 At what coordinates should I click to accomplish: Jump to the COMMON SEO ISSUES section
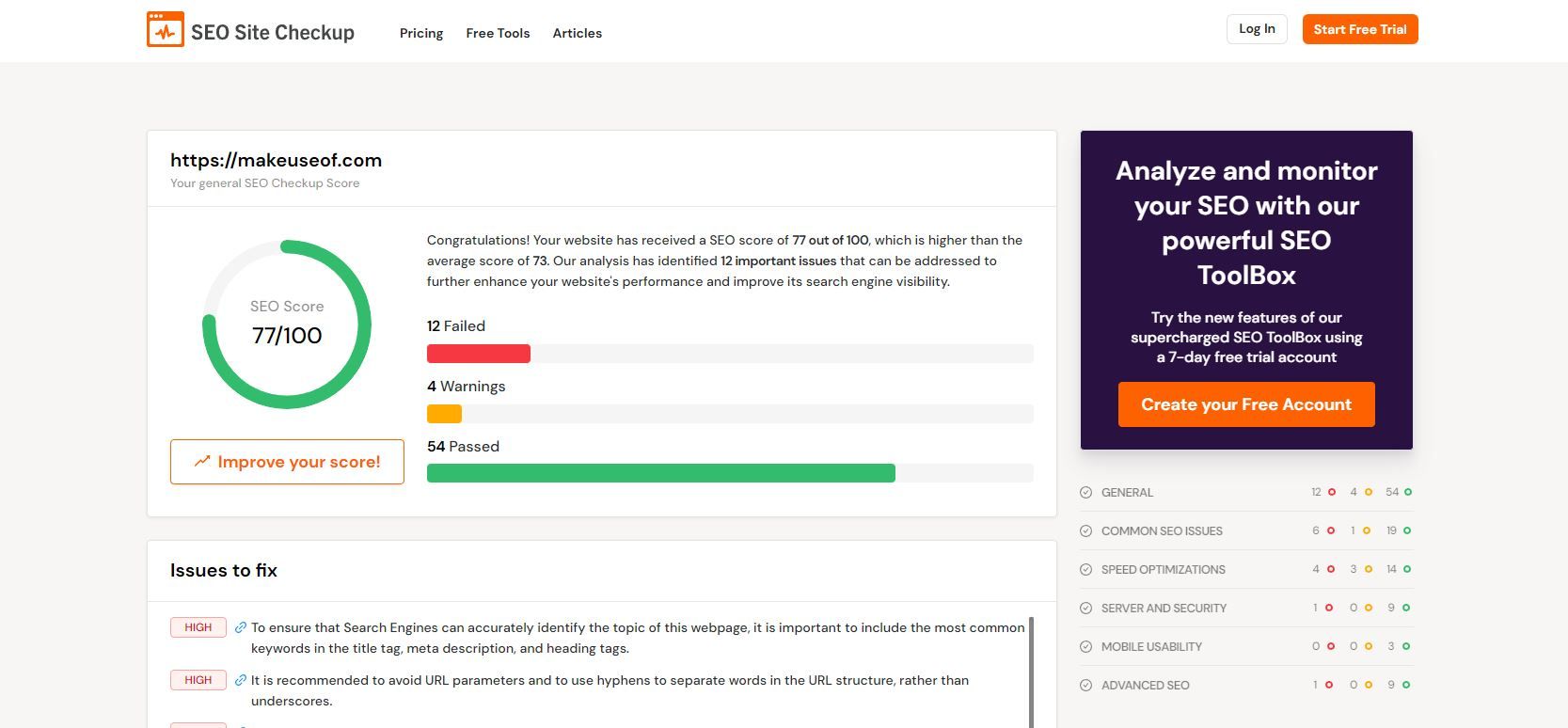click(x=1162, y=530)
